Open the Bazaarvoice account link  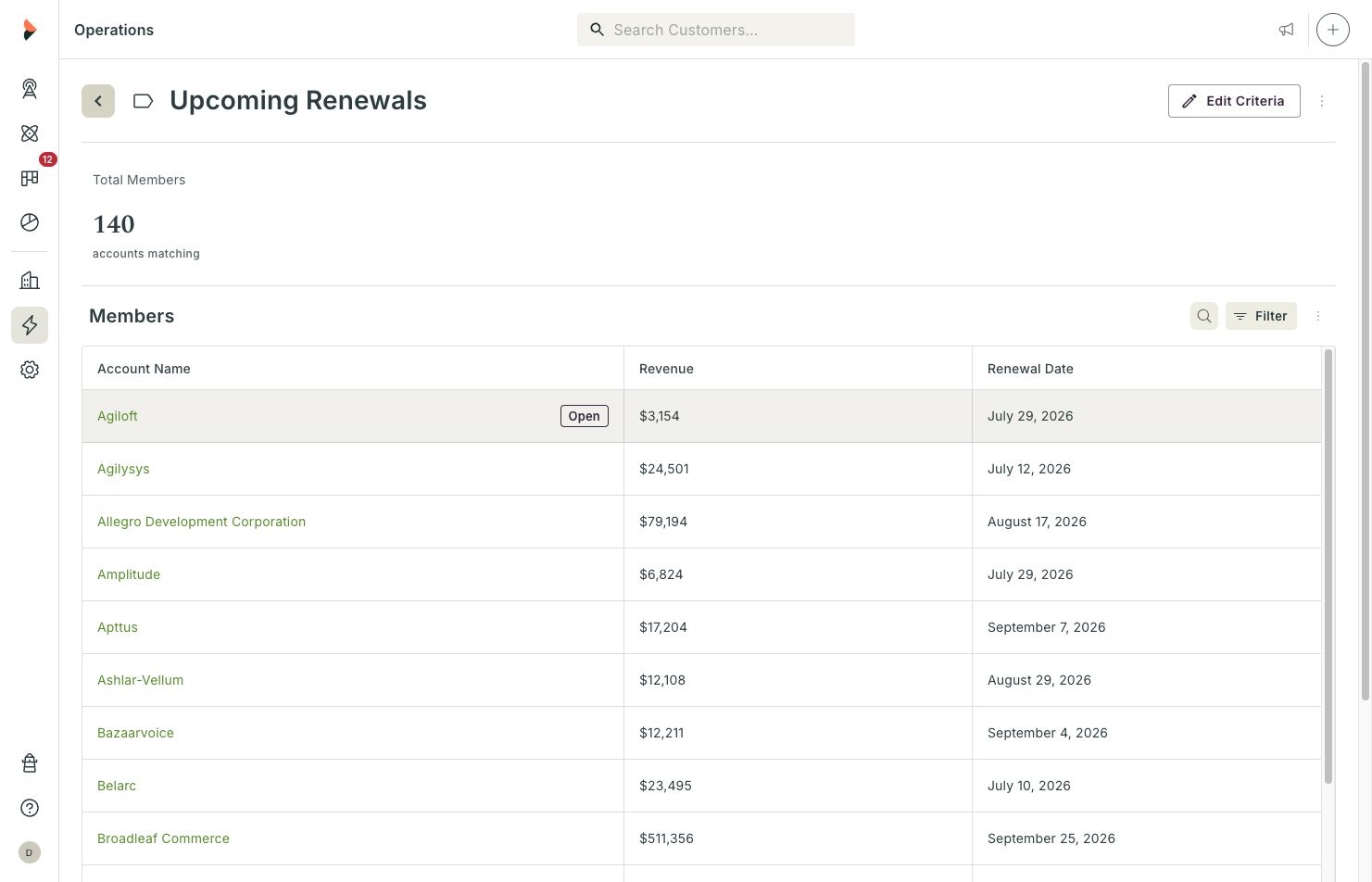point(136,733)
